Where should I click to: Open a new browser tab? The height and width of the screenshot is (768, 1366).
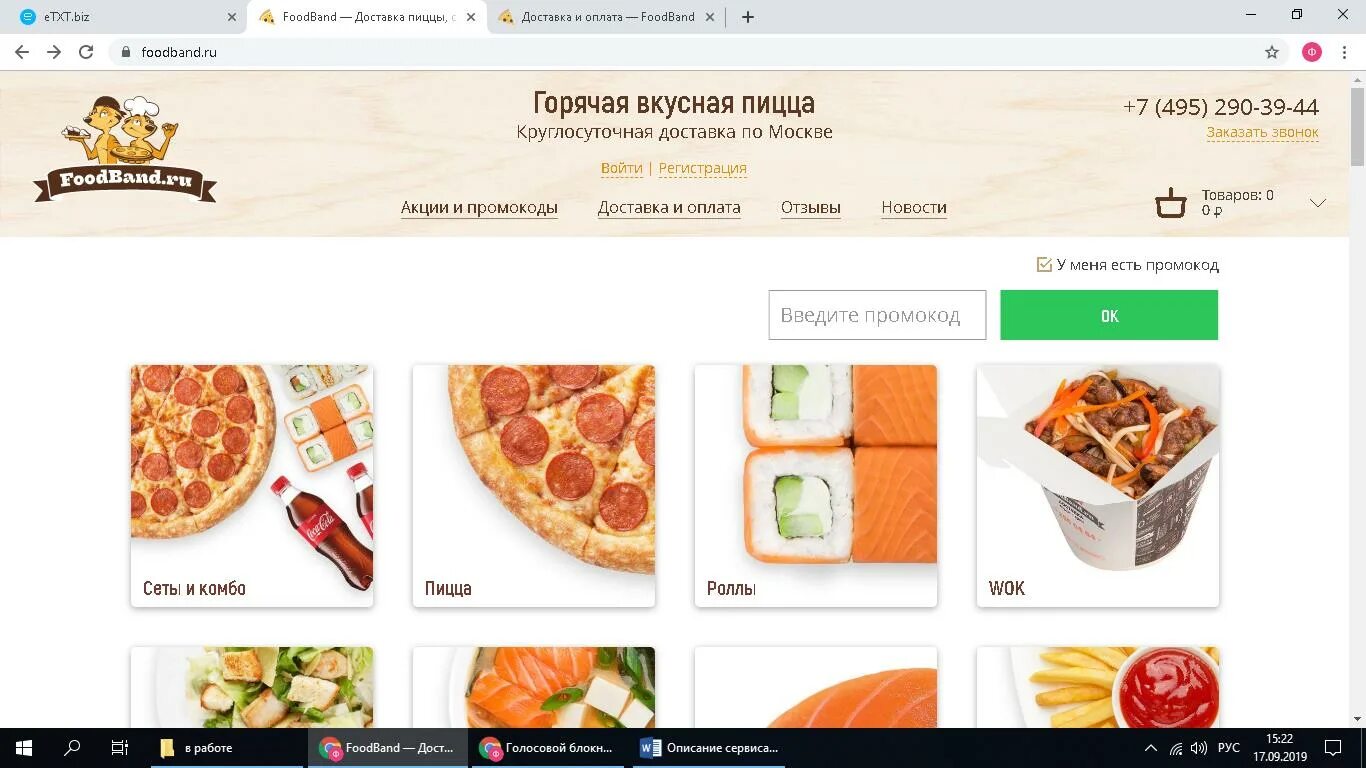tap(748, 17)
